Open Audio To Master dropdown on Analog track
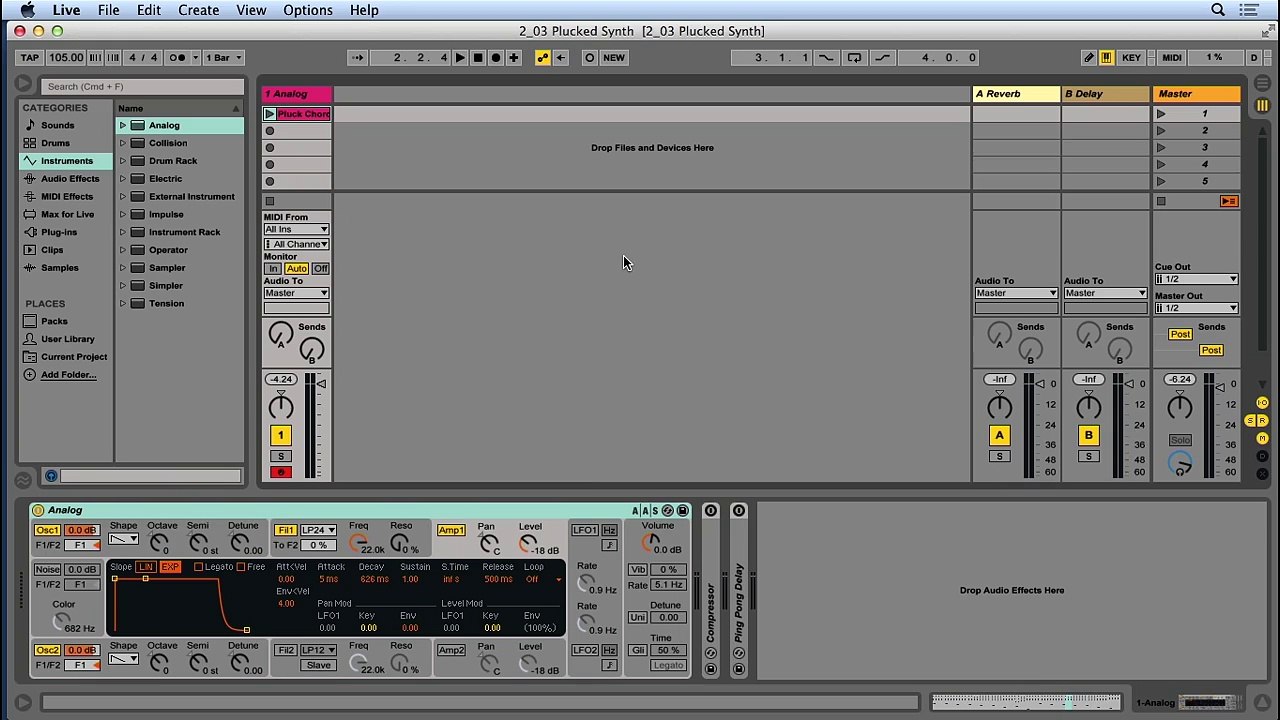The height and width of the screenshot is (720, 1280). (296, 293)
